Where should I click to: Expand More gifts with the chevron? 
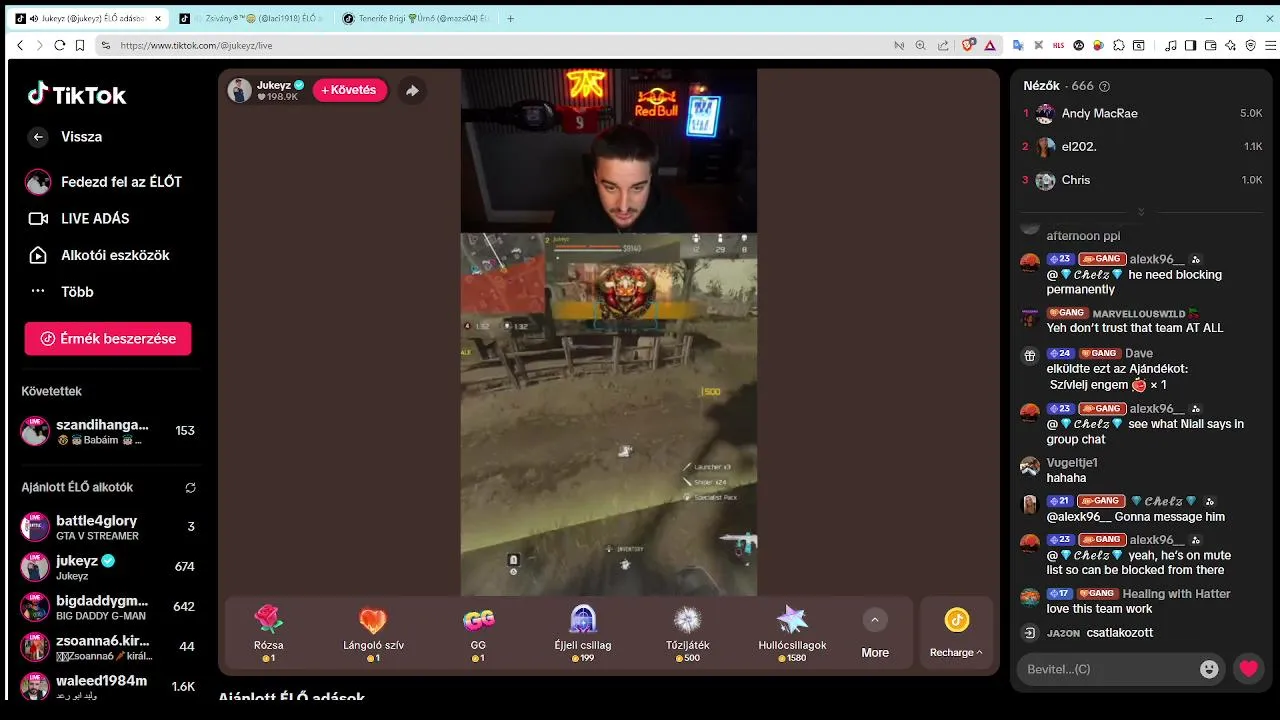pos(875,620)
